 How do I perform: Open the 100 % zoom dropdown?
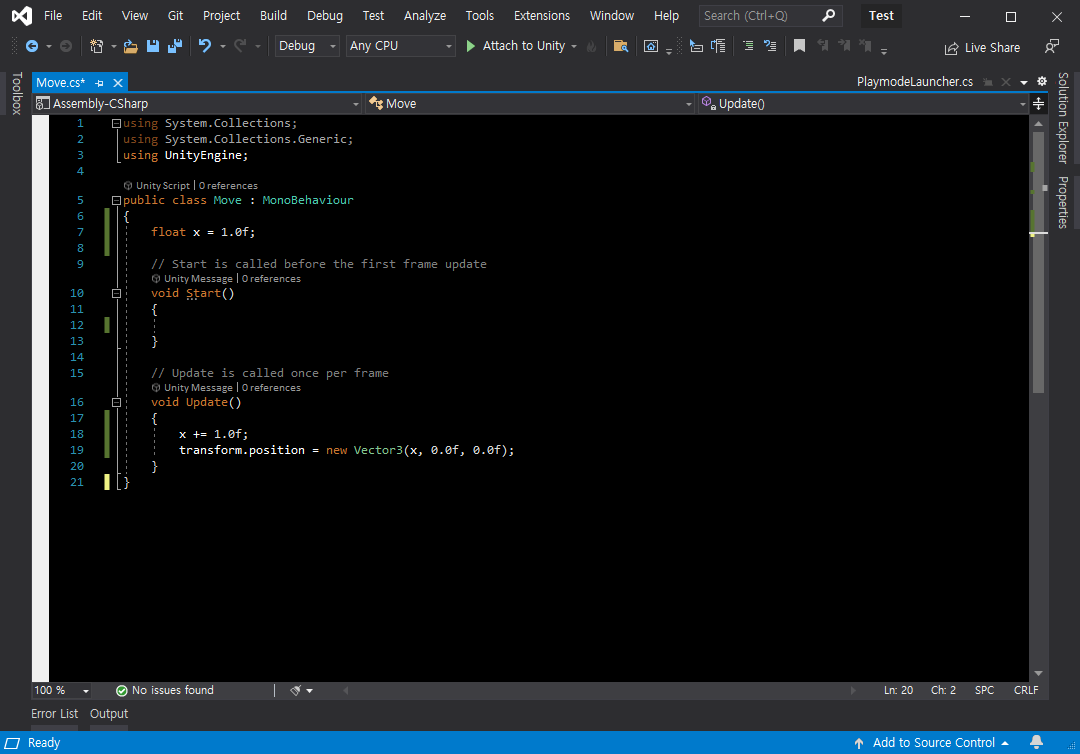pyautogui.click(x=62, y=690)
